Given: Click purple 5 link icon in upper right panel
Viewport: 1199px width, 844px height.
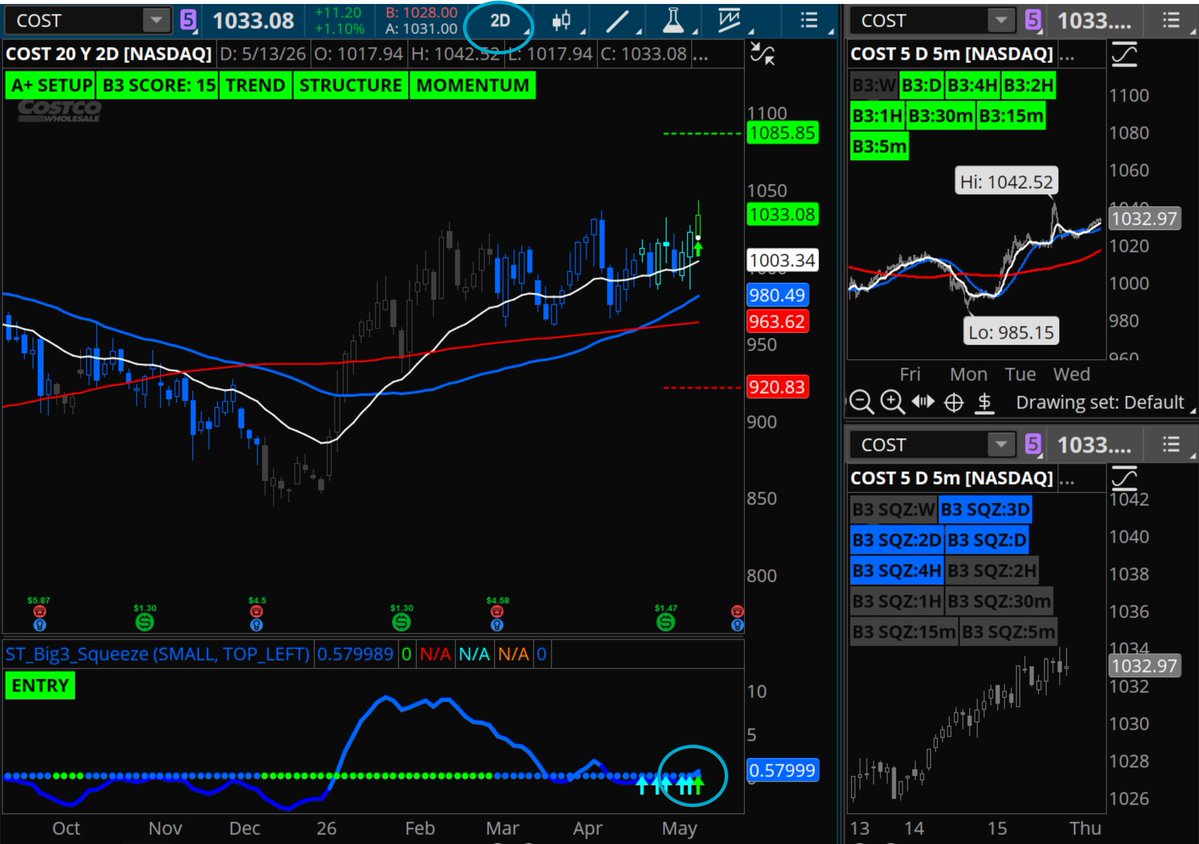Looking at the screenshot, I should [x=1033, y=21].
